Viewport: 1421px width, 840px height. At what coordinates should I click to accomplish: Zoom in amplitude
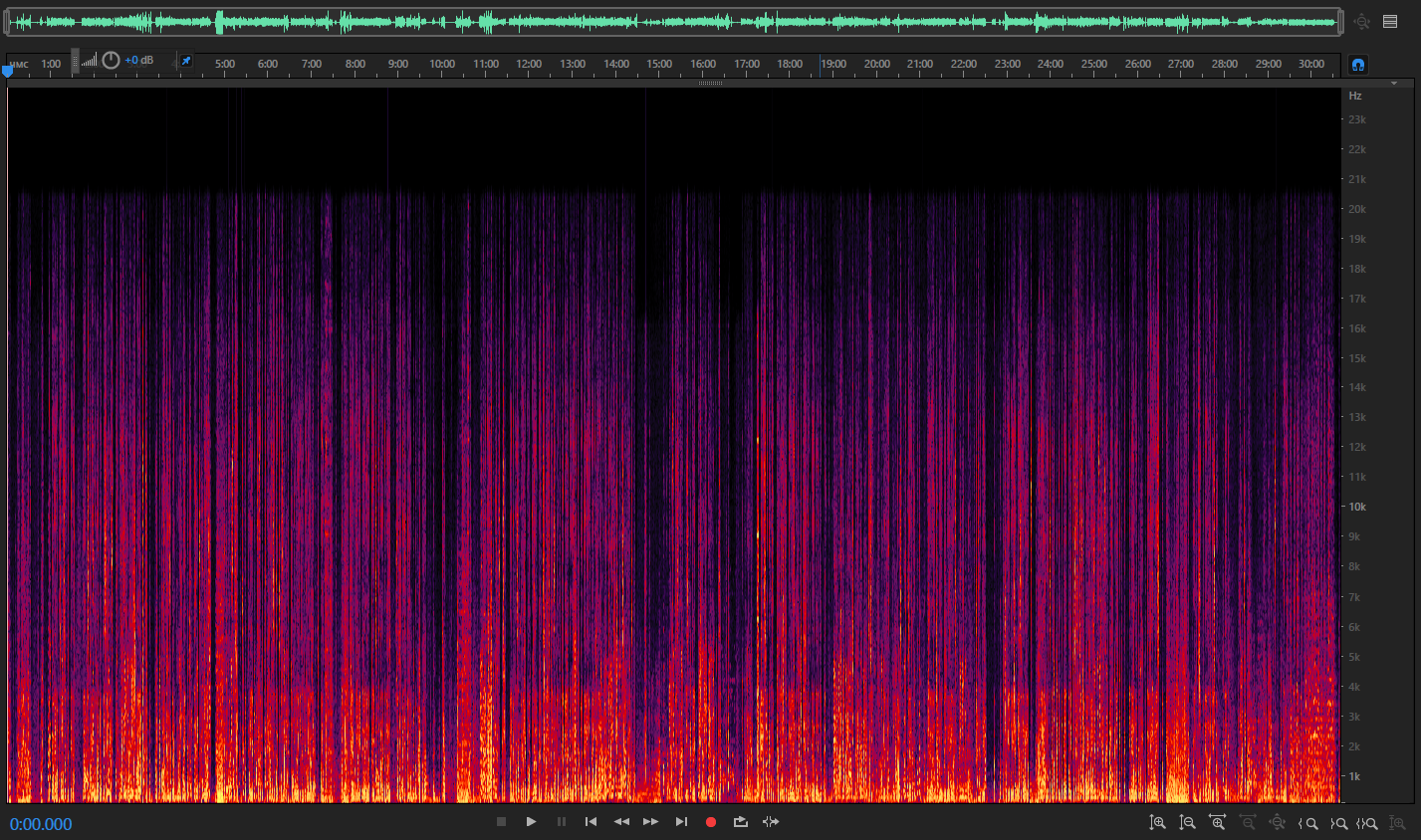(1157, 823)
